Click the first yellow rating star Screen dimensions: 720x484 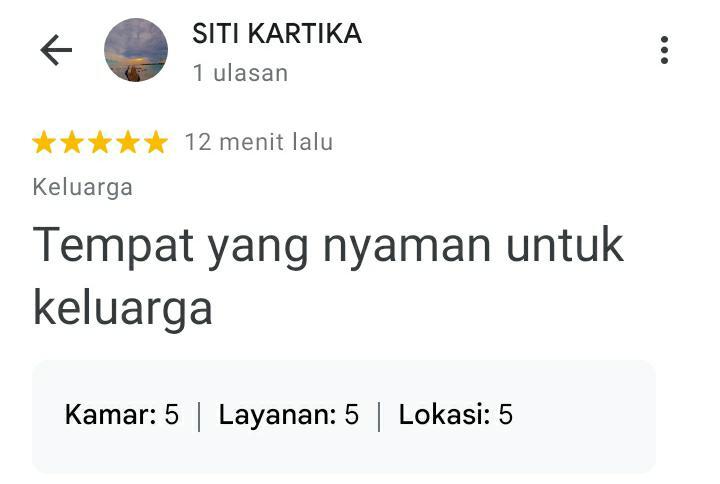click(x=45, y=142)
